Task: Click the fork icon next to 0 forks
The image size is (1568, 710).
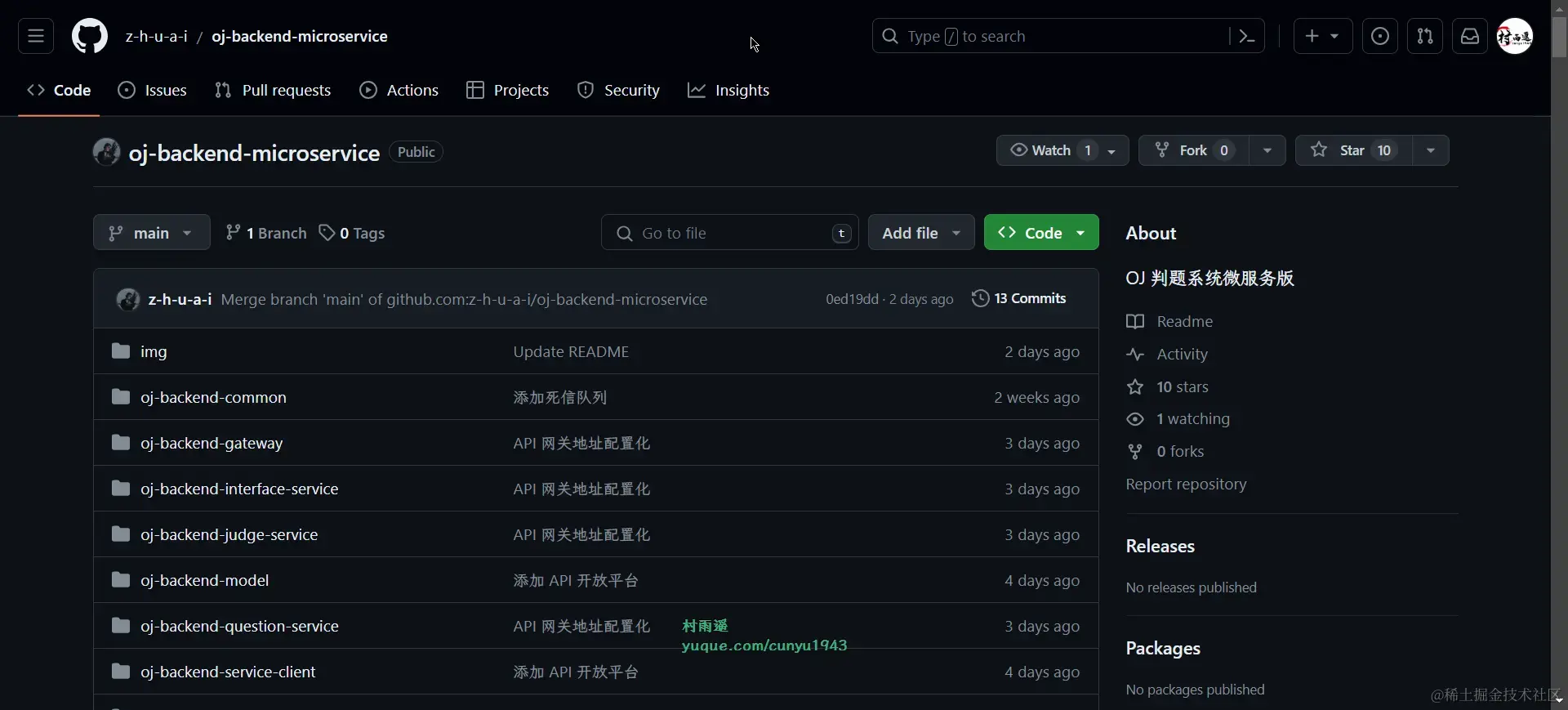Action: (1135, 451)
